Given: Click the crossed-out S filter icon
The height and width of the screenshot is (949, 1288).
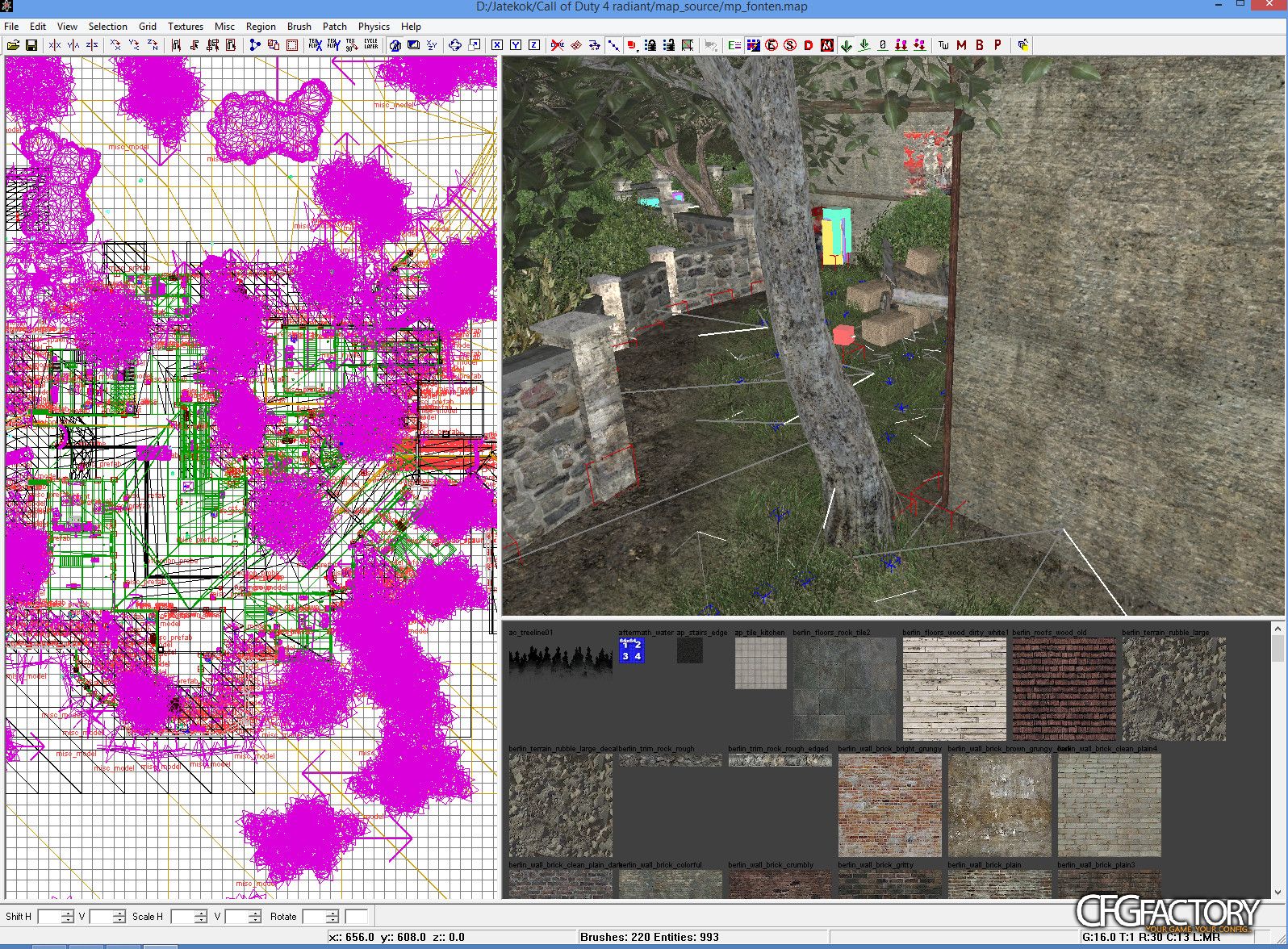Looking at the screenshot, I should pyautogui.click(x=790, y=45).
